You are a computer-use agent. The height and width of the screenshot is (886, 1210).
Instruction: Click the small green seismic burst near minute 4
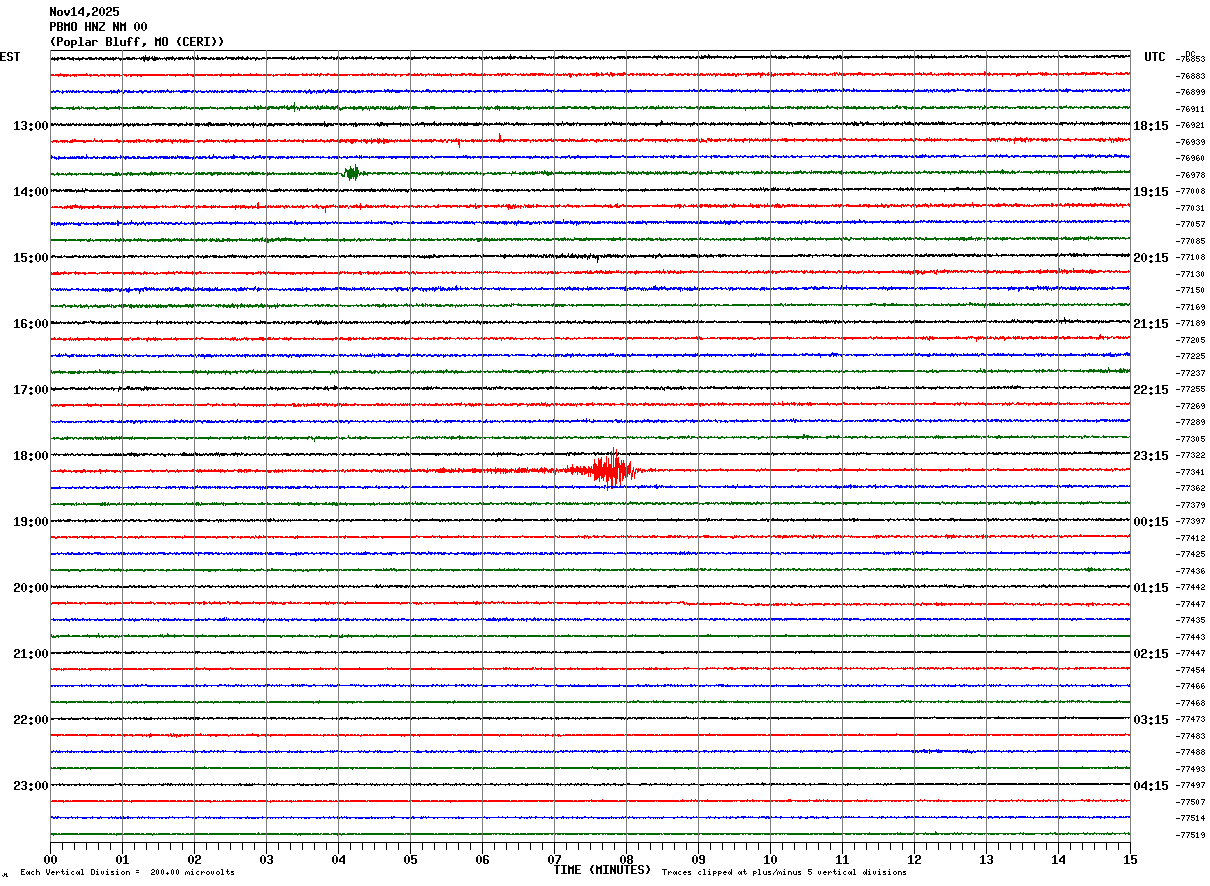tap(351, 173)
